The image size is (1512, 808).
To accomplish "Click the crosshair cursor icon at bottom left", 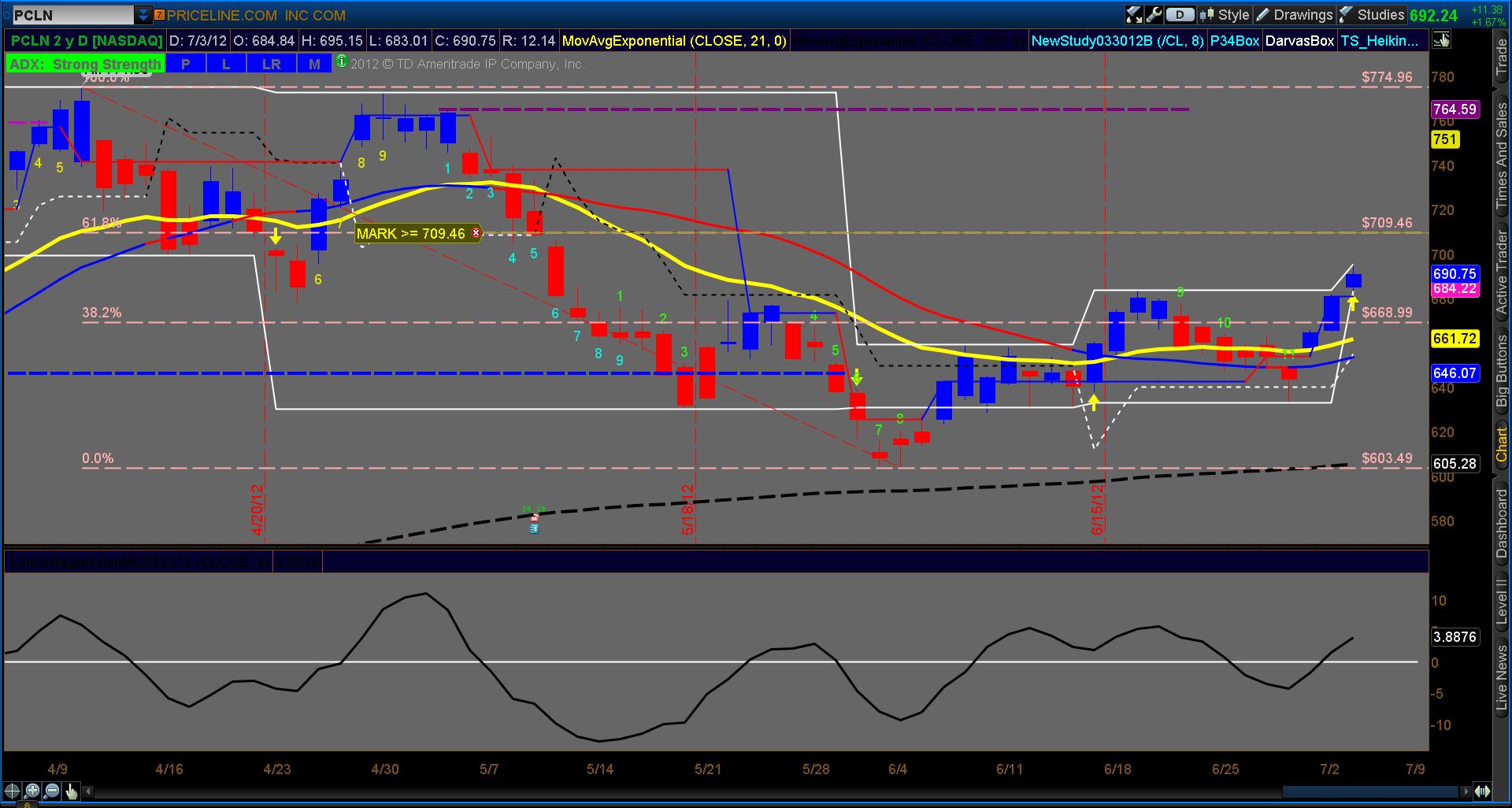I will click(13, 791).
